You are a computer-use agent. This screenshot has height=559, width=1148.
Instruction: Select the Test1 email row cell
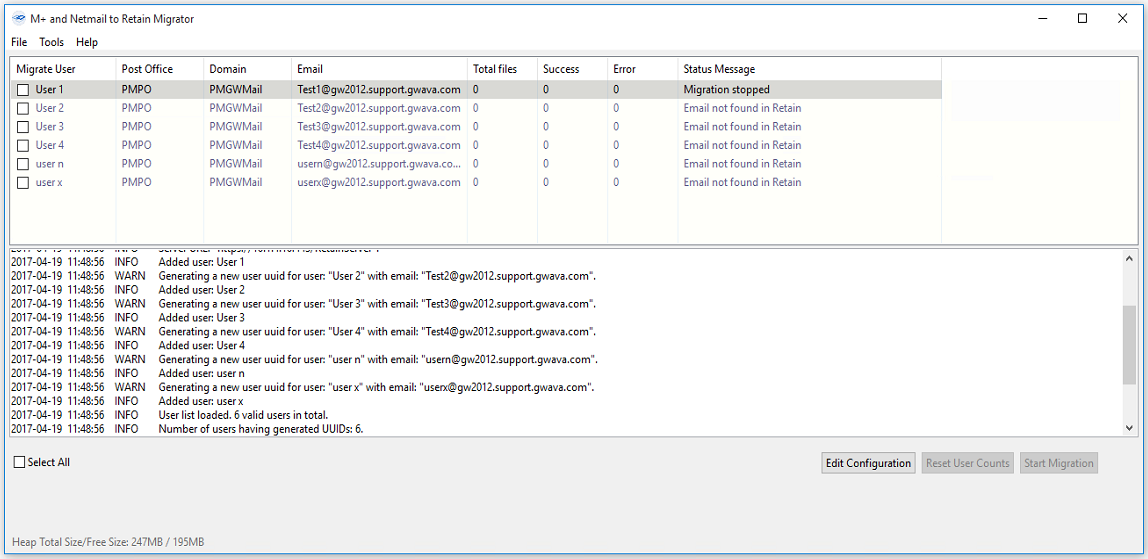pos(379,90)
